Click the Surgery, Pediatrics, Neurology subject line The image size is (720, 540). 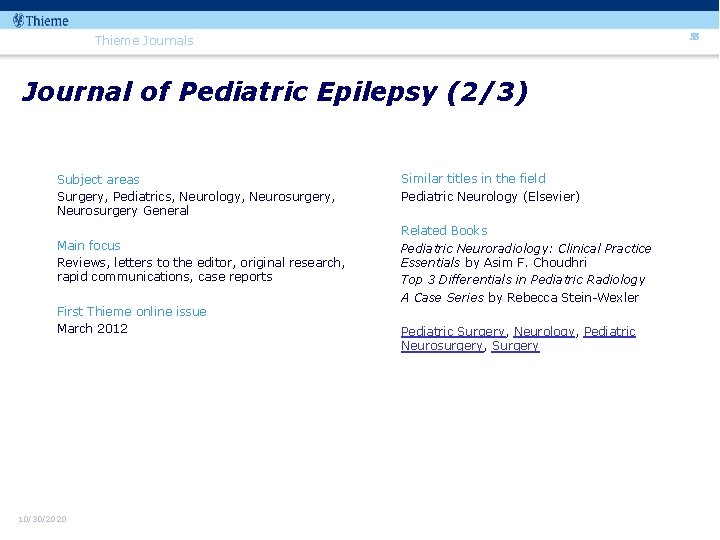(196, 197)
